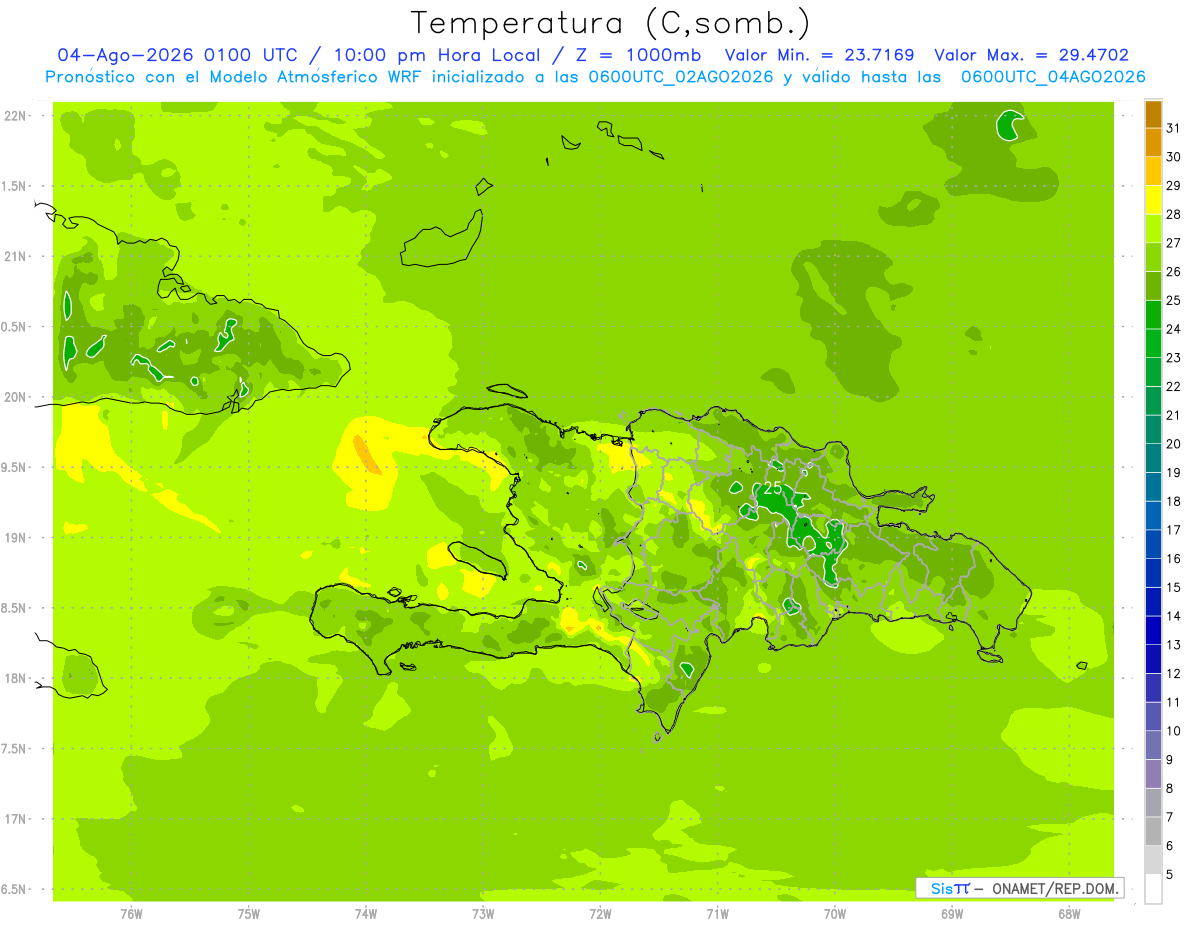This screenshot has height=927, width=1200.
Task: Click the '20' color bar label
Action: 1173,444
